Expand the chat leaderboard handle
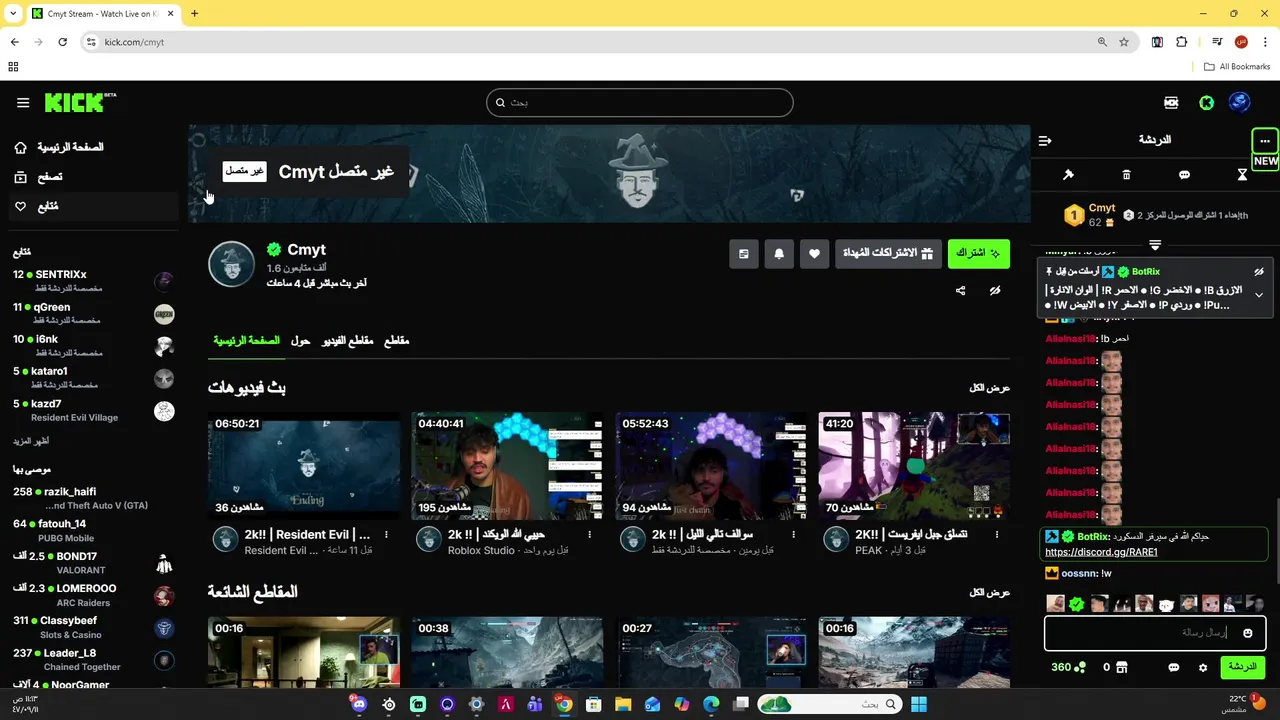Screen dimensions: 1280x720 [1155, 245]
